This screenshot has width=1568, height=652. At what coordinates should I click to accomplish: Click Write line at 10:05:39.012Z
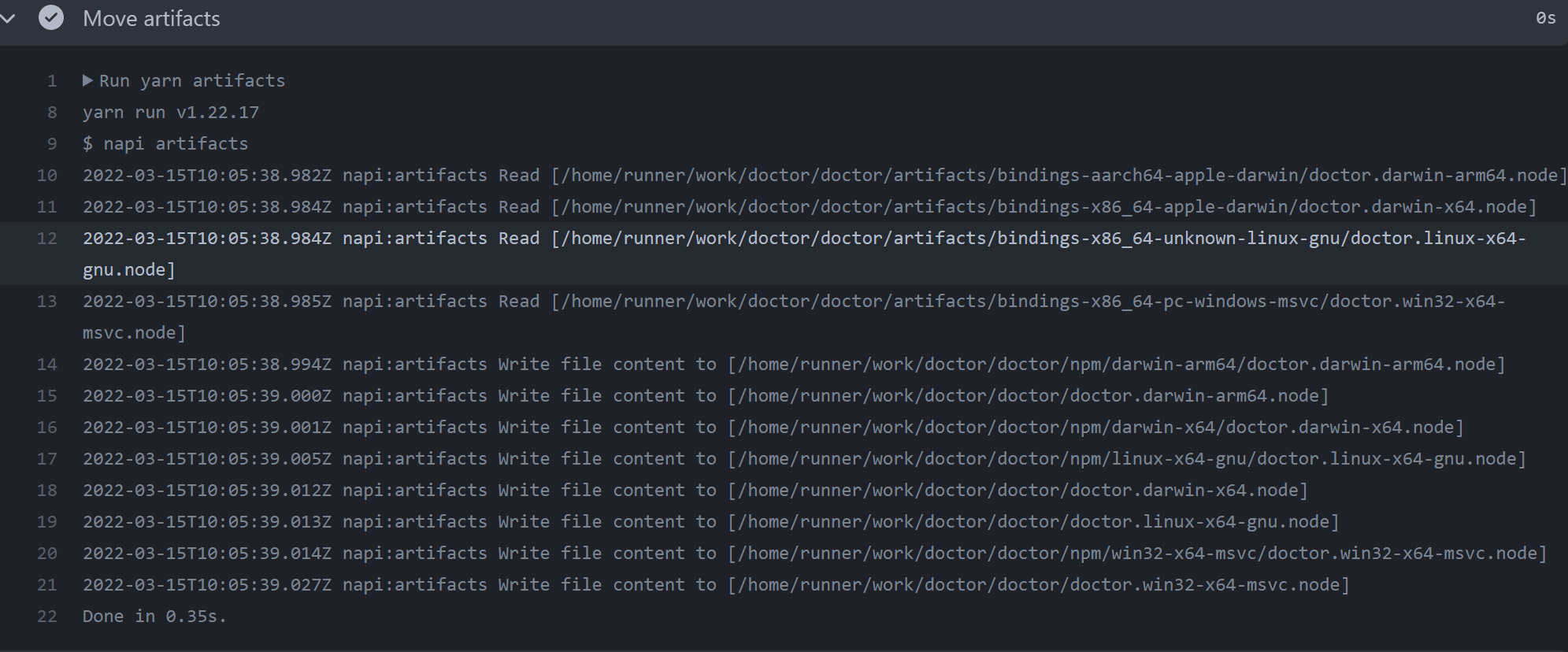695,490
